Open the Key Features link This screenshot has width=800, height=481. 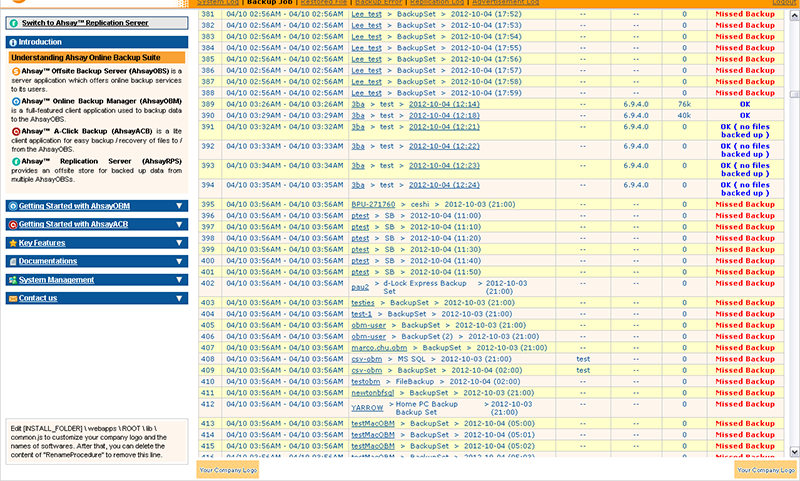click(x=42, y=243)
